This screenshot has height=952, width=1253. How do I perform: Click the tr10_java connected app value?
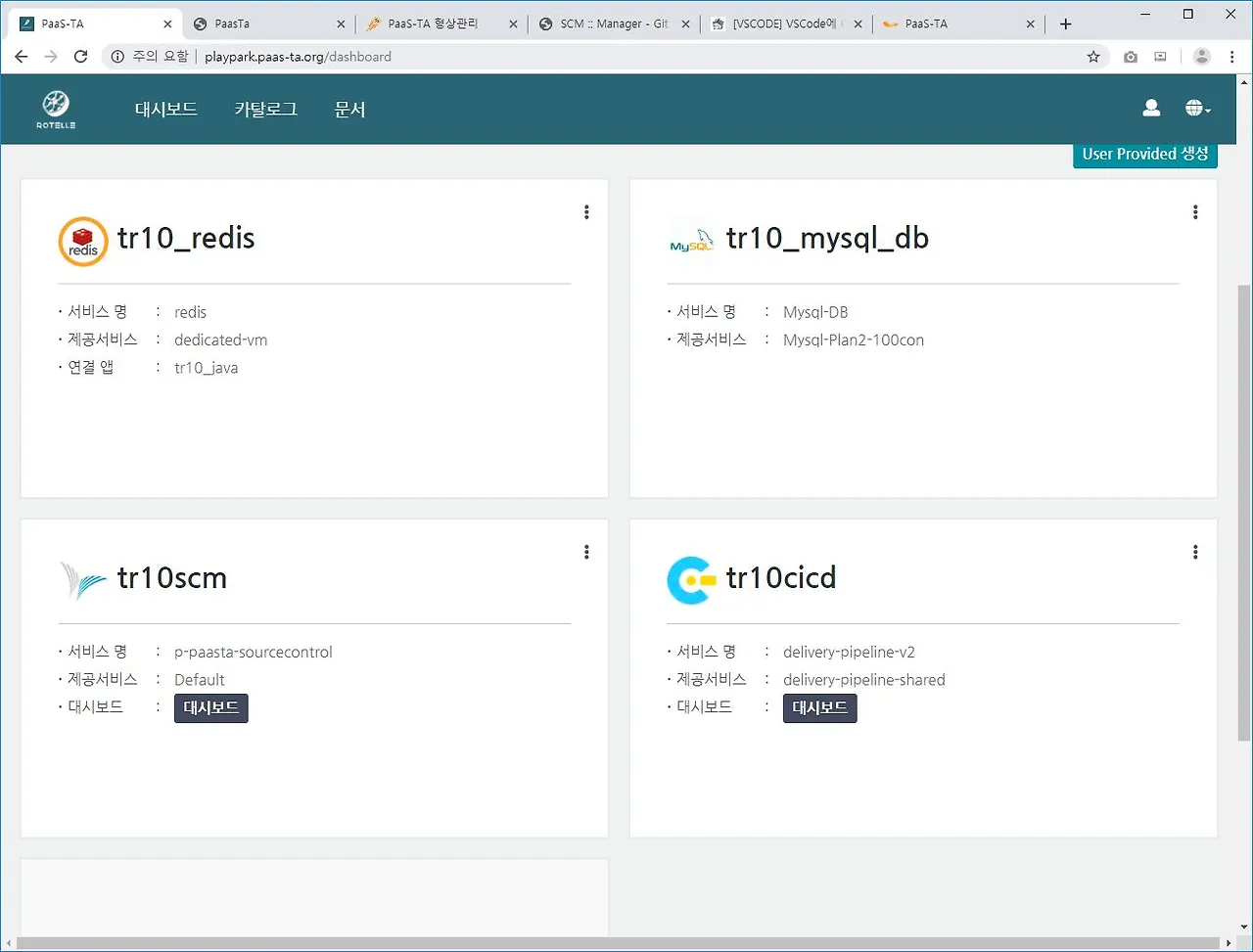(207, 368)
